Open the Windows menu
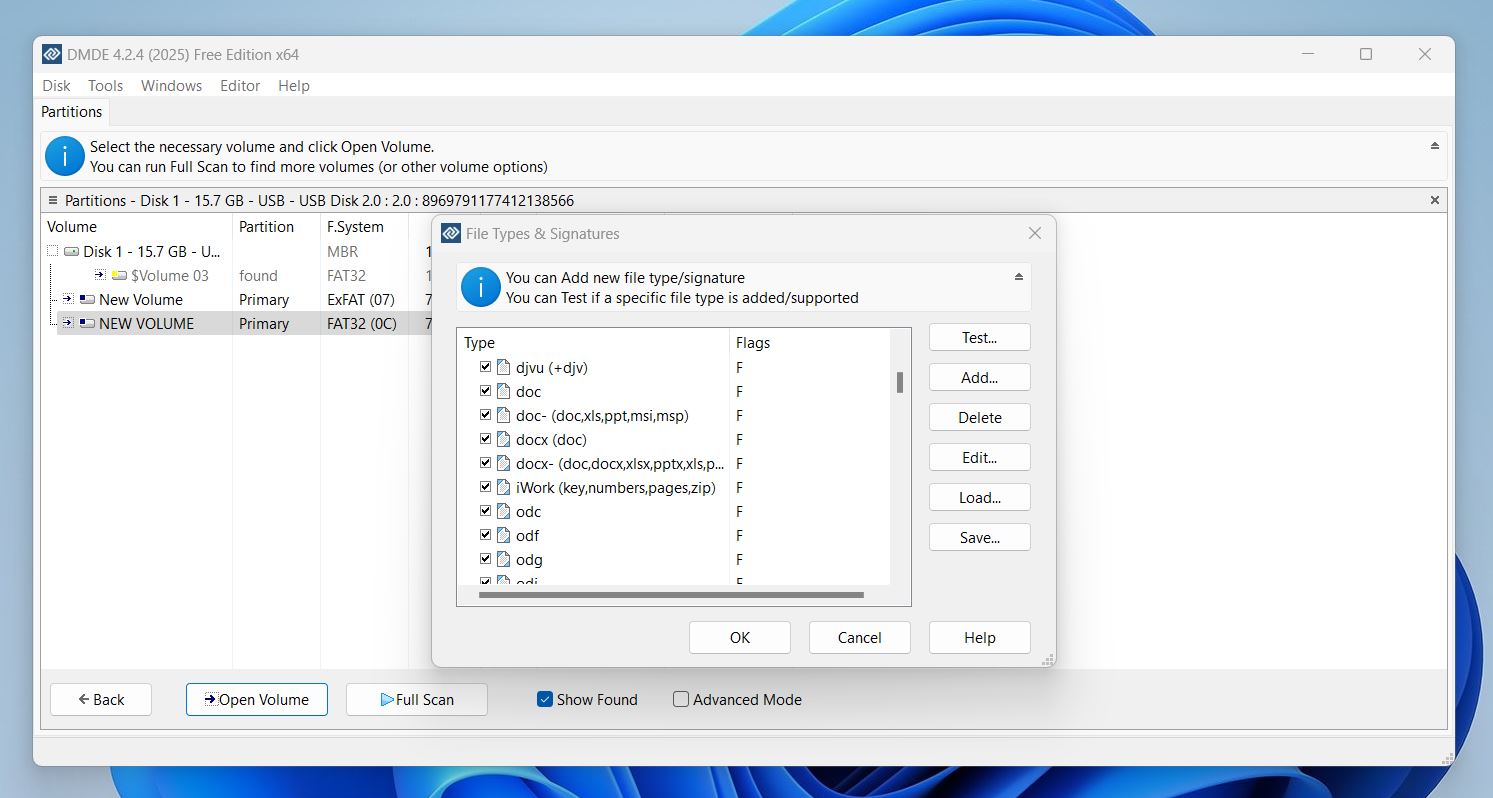This screenshot has width=1493, height=798. point(171,86)
